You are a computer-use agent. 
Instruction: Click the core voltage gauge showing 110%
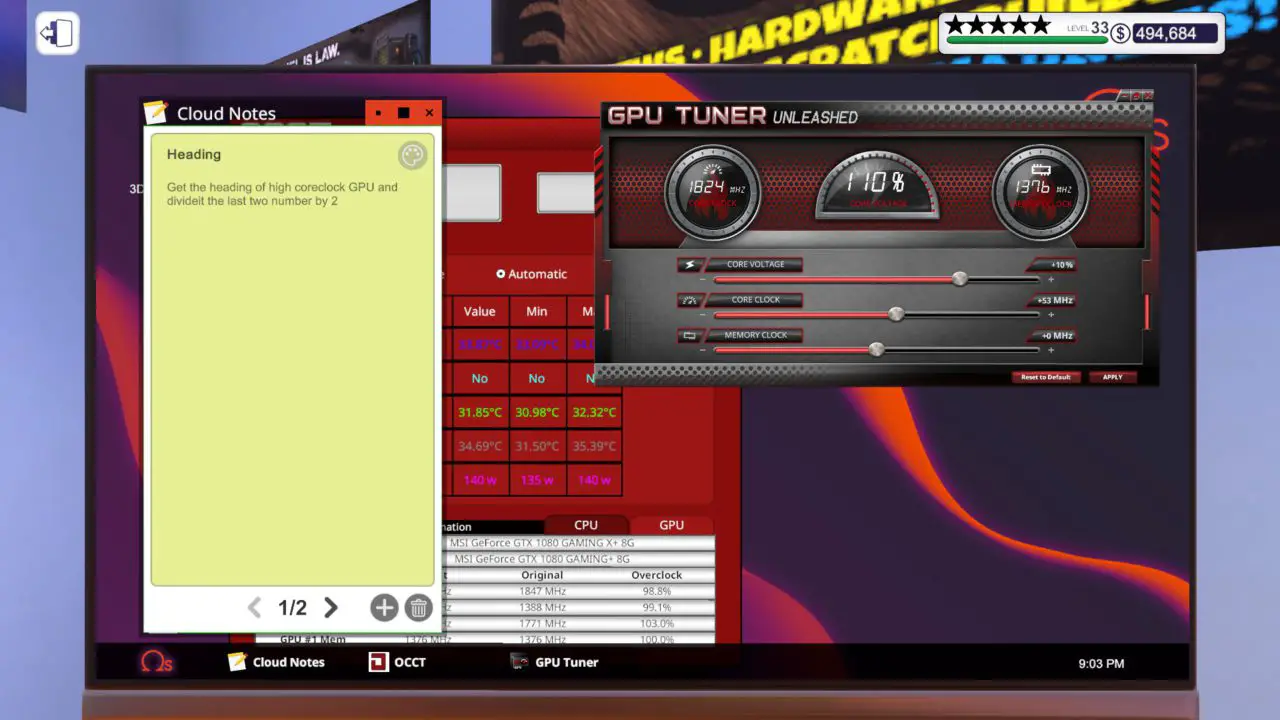pyautogui.click(x=877, y=188)
